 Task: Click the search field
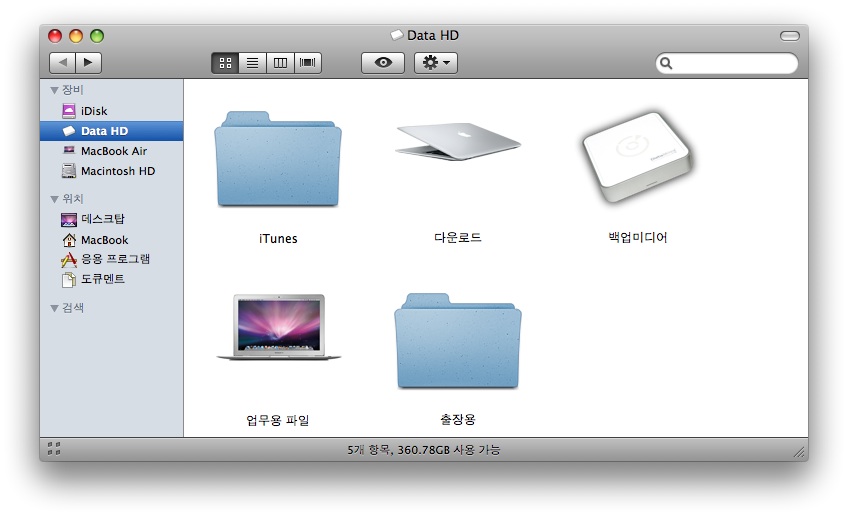point(727,63)
